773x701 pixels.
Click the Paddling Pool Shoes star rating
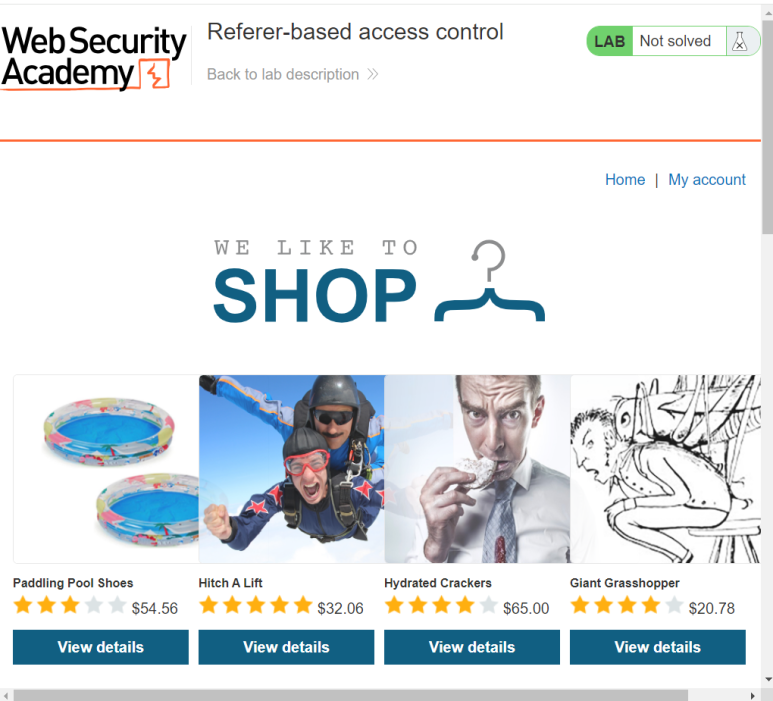(x=70, y=605)
